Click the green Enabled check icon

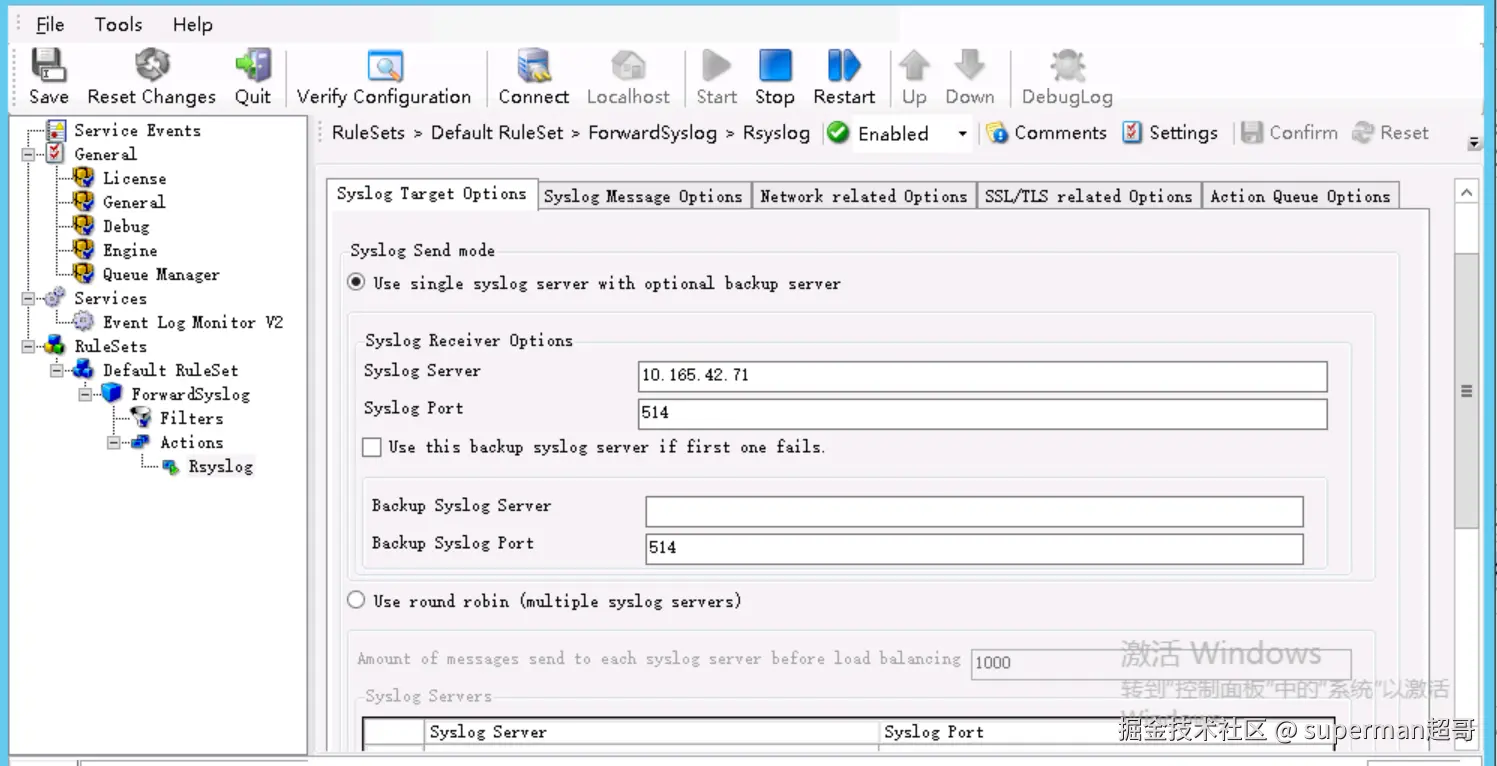tap(838, 133)
